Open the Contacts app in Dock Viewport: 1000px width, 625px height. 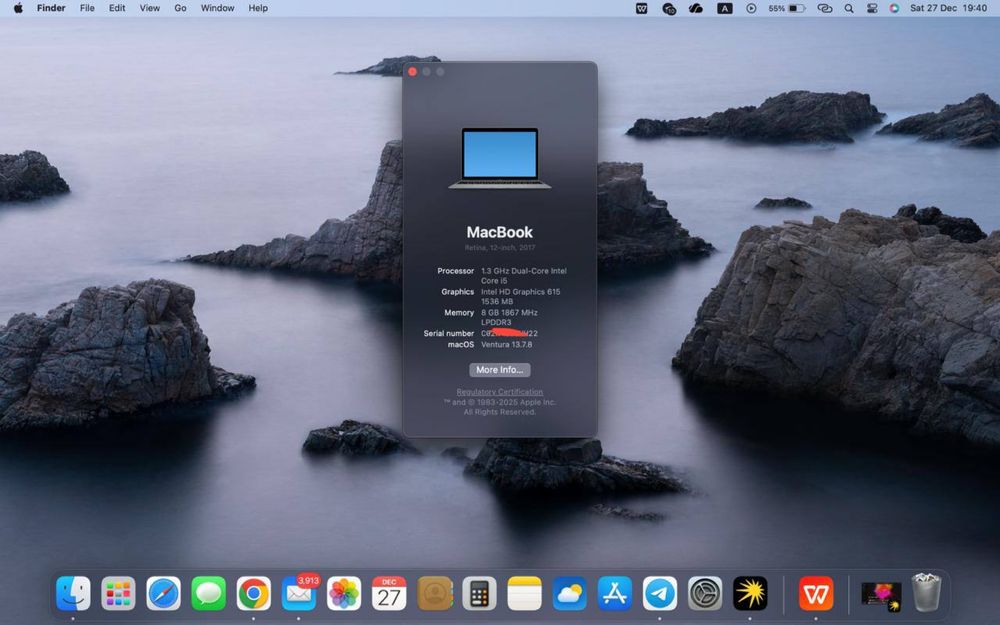click(435, 593)
